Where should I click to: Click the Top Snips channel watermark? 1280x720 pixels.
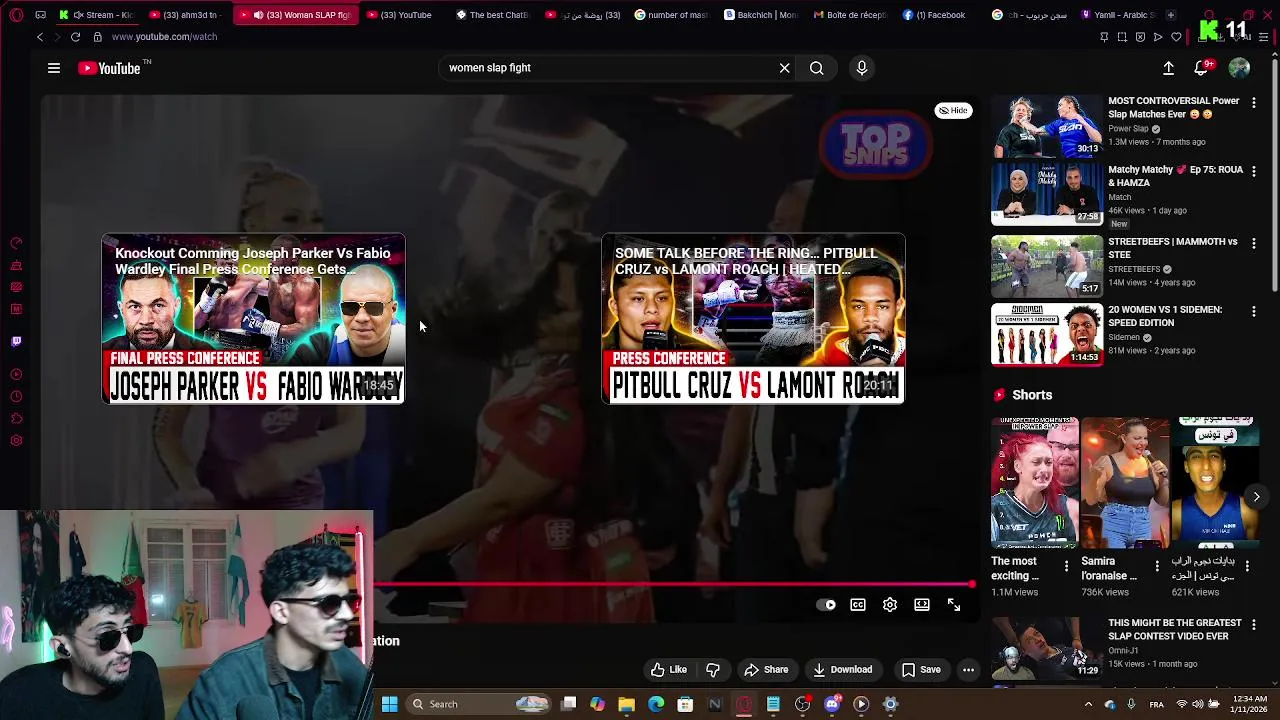coord(875,144)
